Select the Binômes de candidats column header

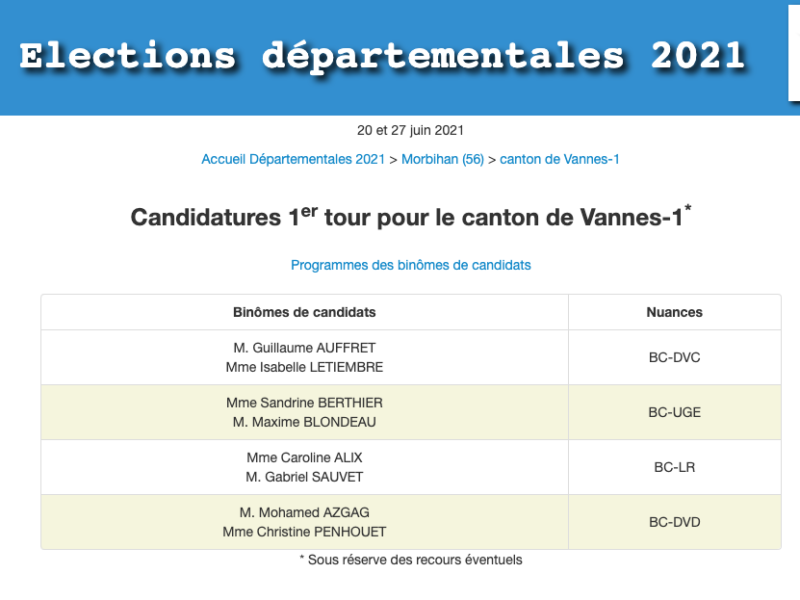(x=304, y=312)
